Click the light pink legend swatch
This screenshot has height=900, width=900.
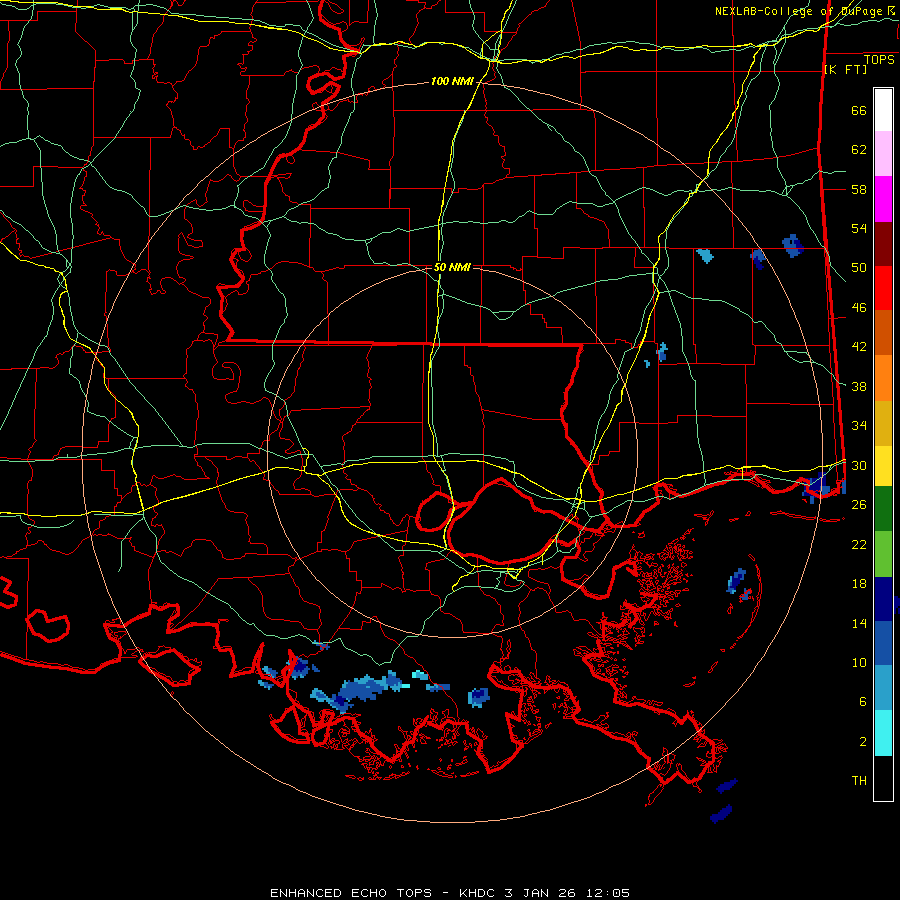click(x=883, y=154)
